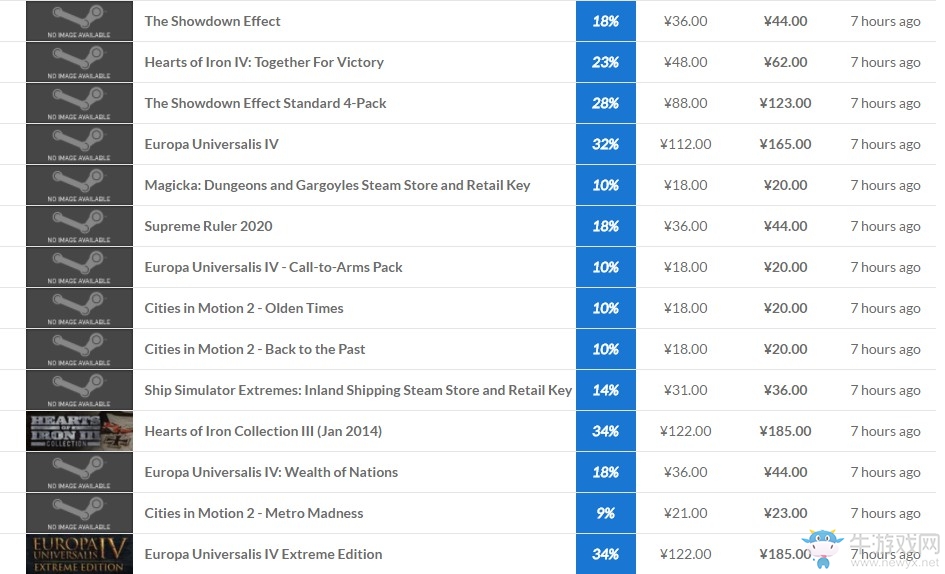Viewport: 945px width, 574px height.
Task: Click placeholder thumbnail for Showdown Effect 4-Pack
Action: pos(80,103)
